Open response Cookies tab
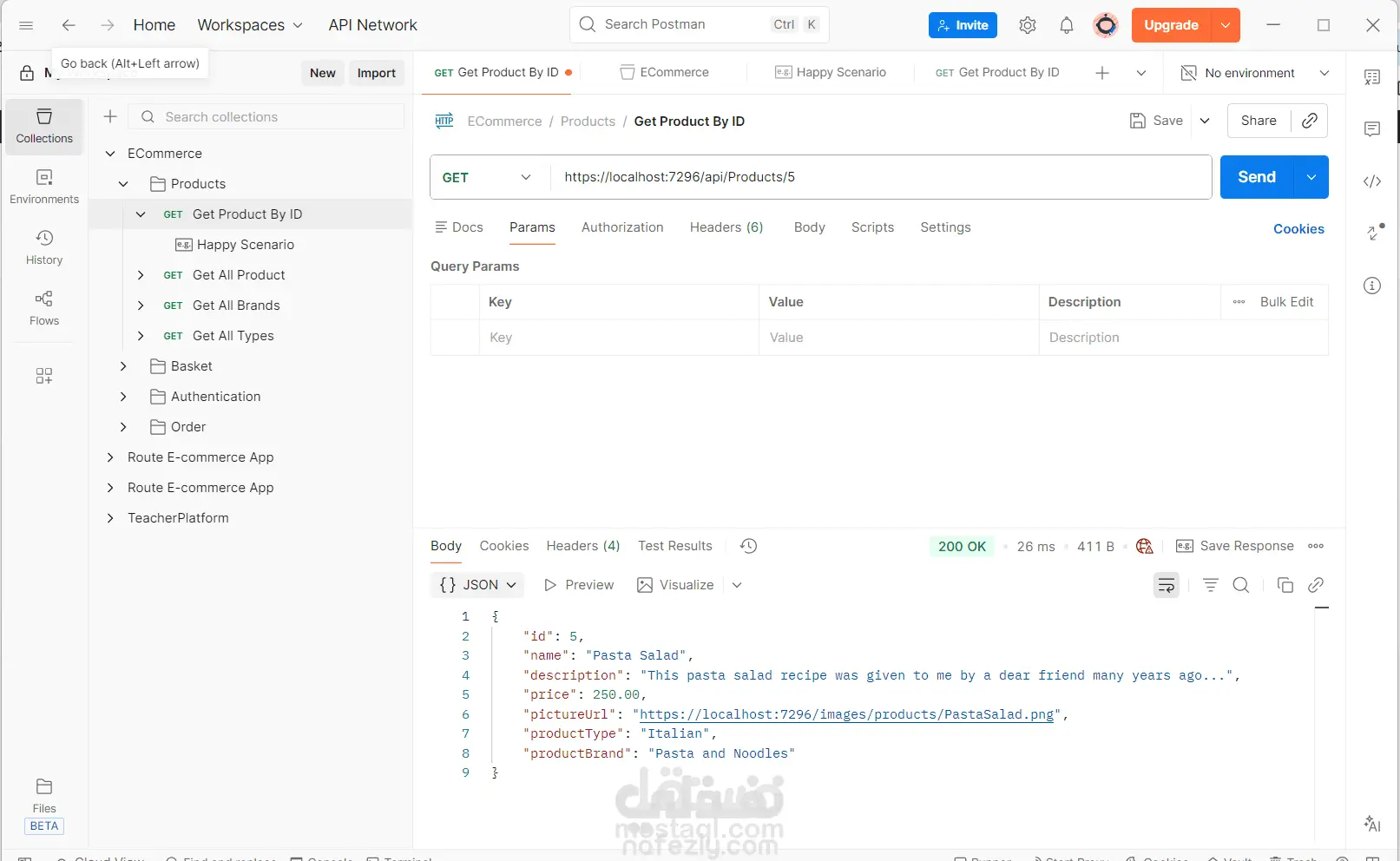This screenshot has height=861, width=1400. (504, 546)
